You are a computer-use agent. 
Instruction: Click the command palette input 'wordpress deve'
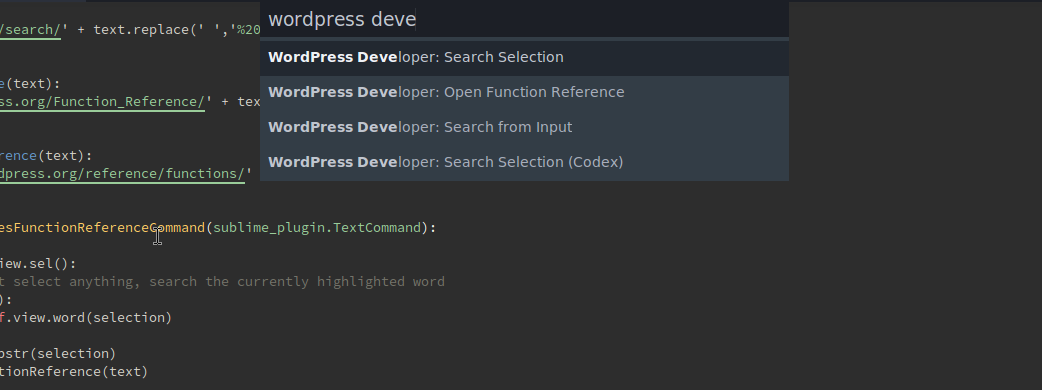click(524, 19)
